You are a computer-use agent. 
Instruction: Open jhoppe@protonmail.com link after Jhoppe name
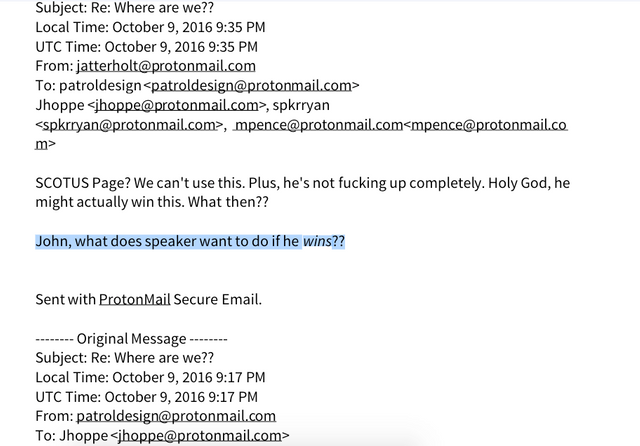[177, 105]
